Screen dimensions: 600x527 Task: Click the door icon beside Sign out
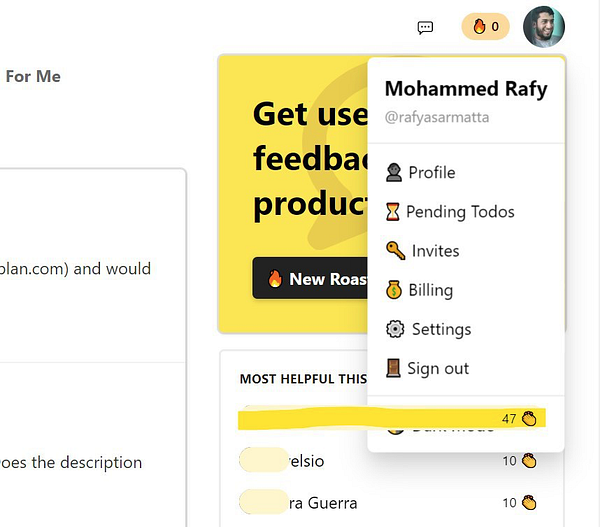[x=394, y=368]
